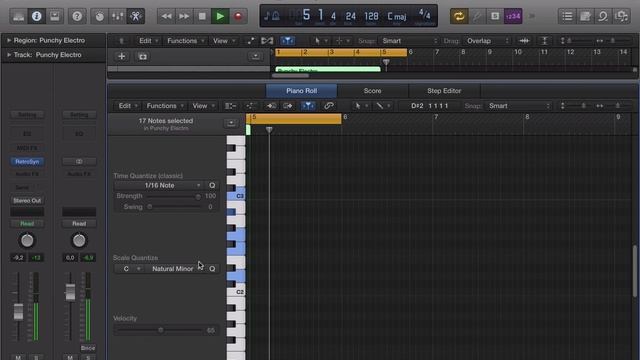
Task: Click the Stereo Out output slot
Action: (x=27, y=200)
